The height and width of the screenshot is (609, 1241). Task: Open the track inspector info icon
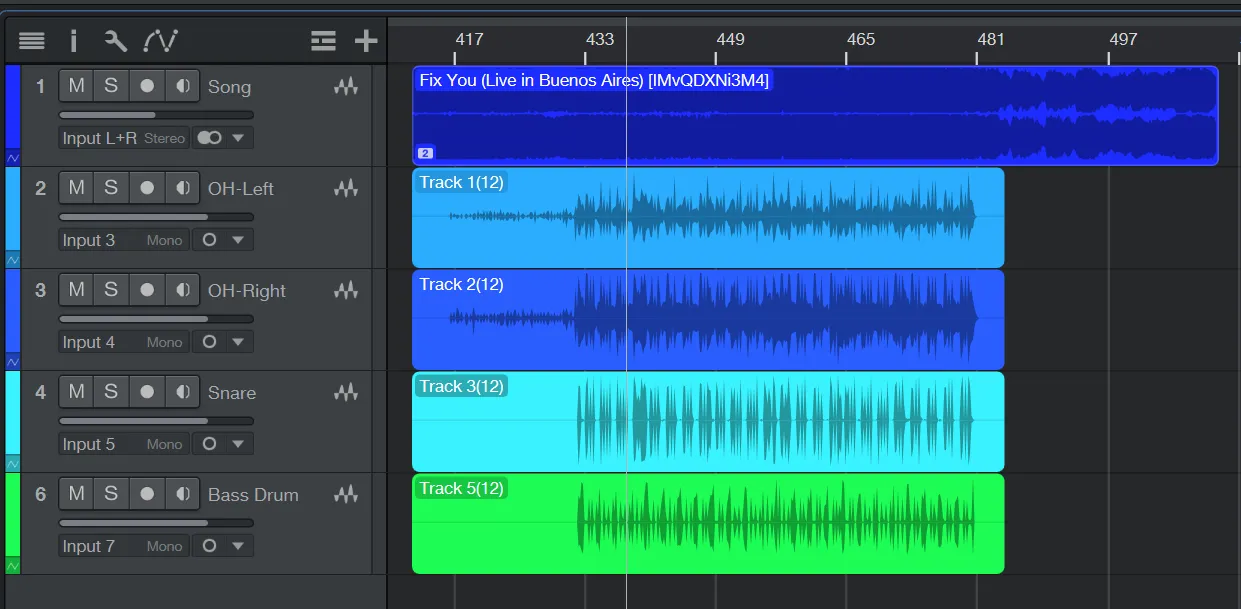pyautogui.click(x=73, y=41)
